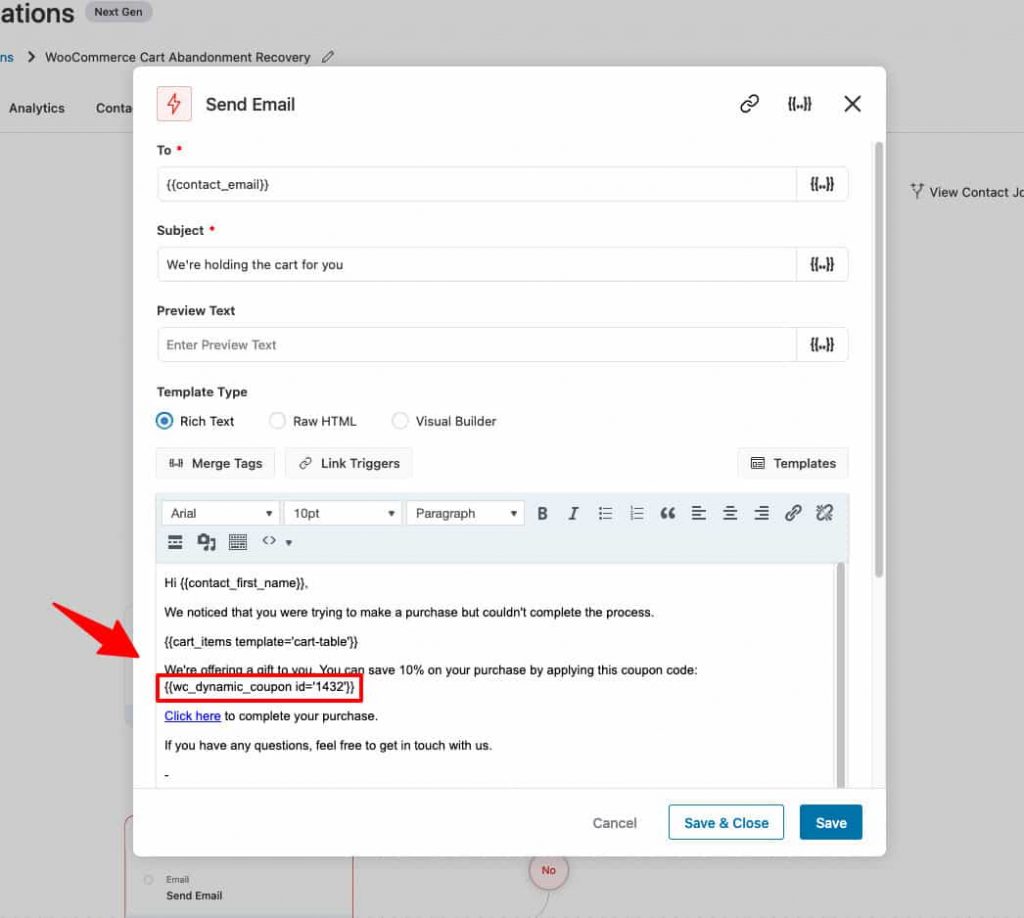Click the blue Save button
The height and width of the screenshot is (918, 1024).
click(x=831, y=823)
